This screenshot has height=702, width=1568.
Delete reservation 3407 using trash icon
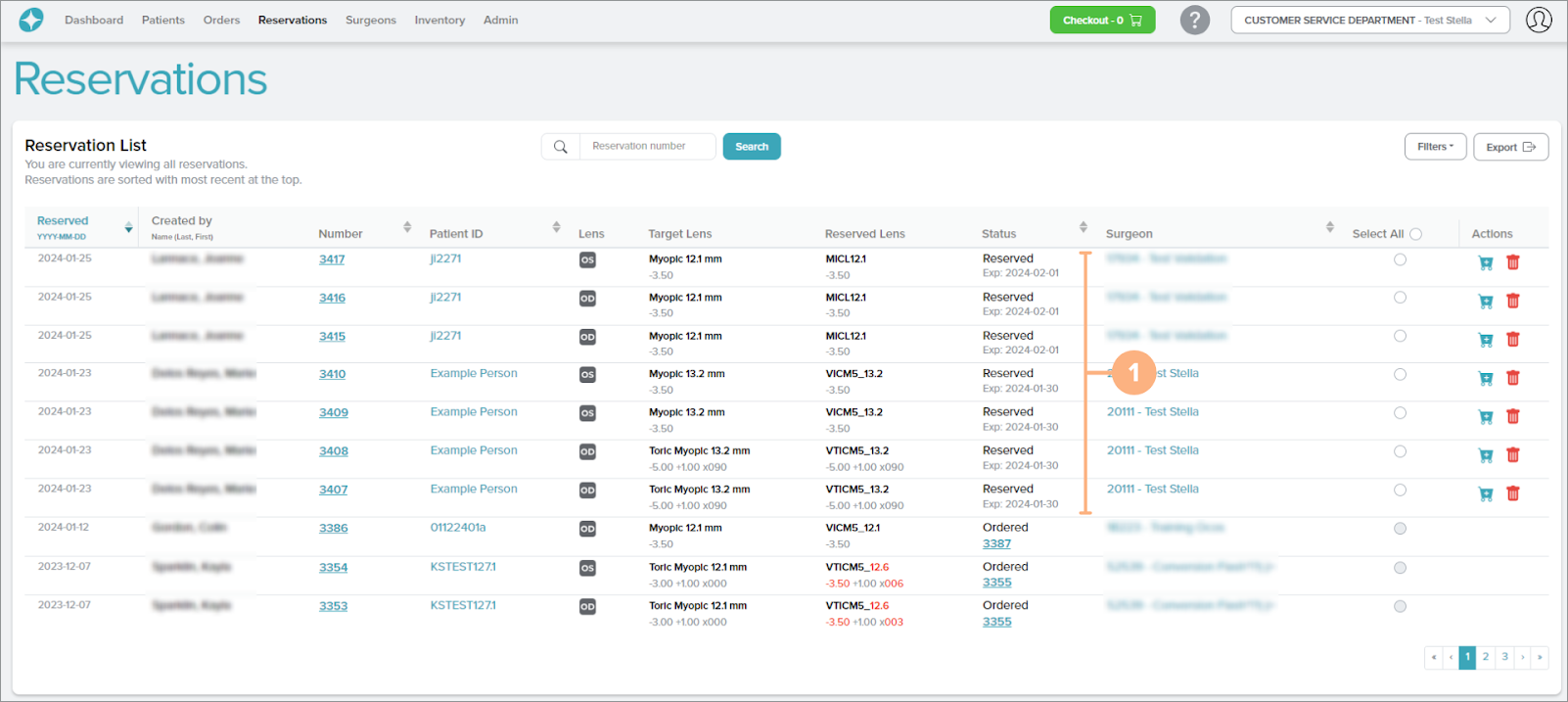point(1513,493)
